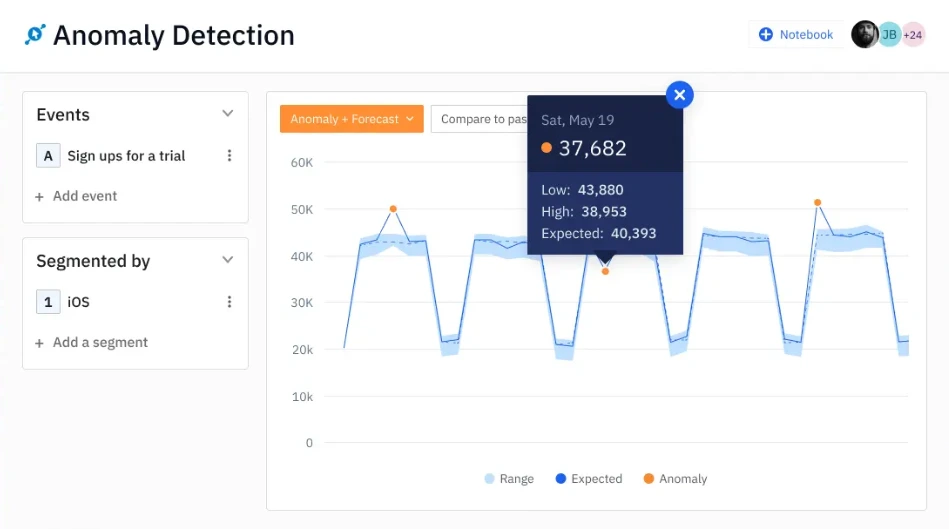The image size is (949, 529).
Task: Click the anomaly point near 50K on left
Action: (393, 209)
